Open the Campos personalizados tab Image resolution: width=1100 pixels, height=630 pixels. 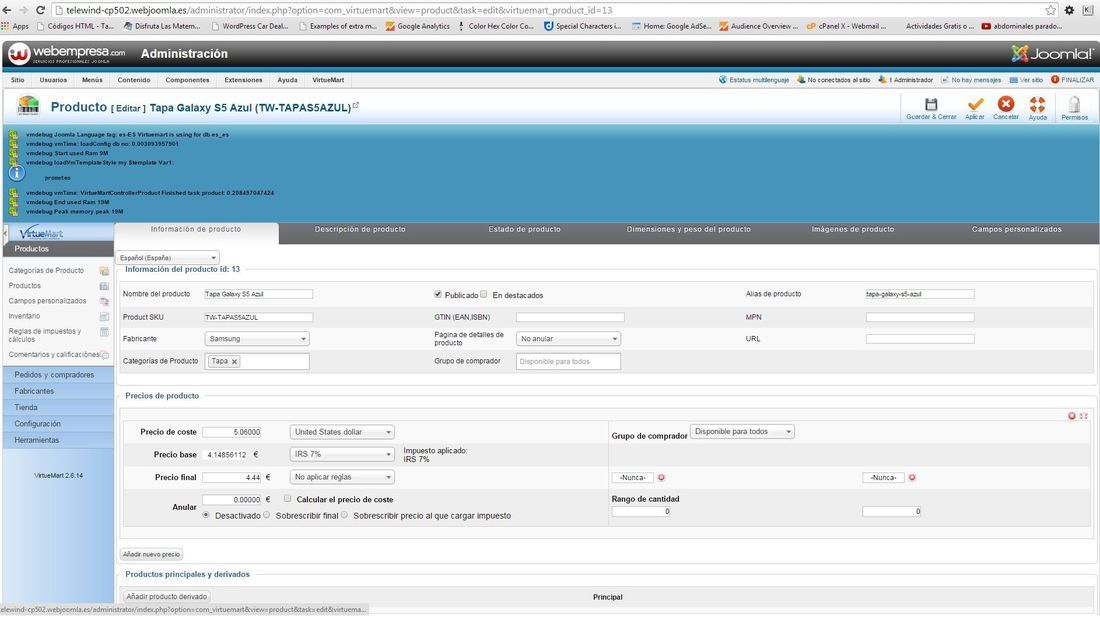[x=1017, y=229]
